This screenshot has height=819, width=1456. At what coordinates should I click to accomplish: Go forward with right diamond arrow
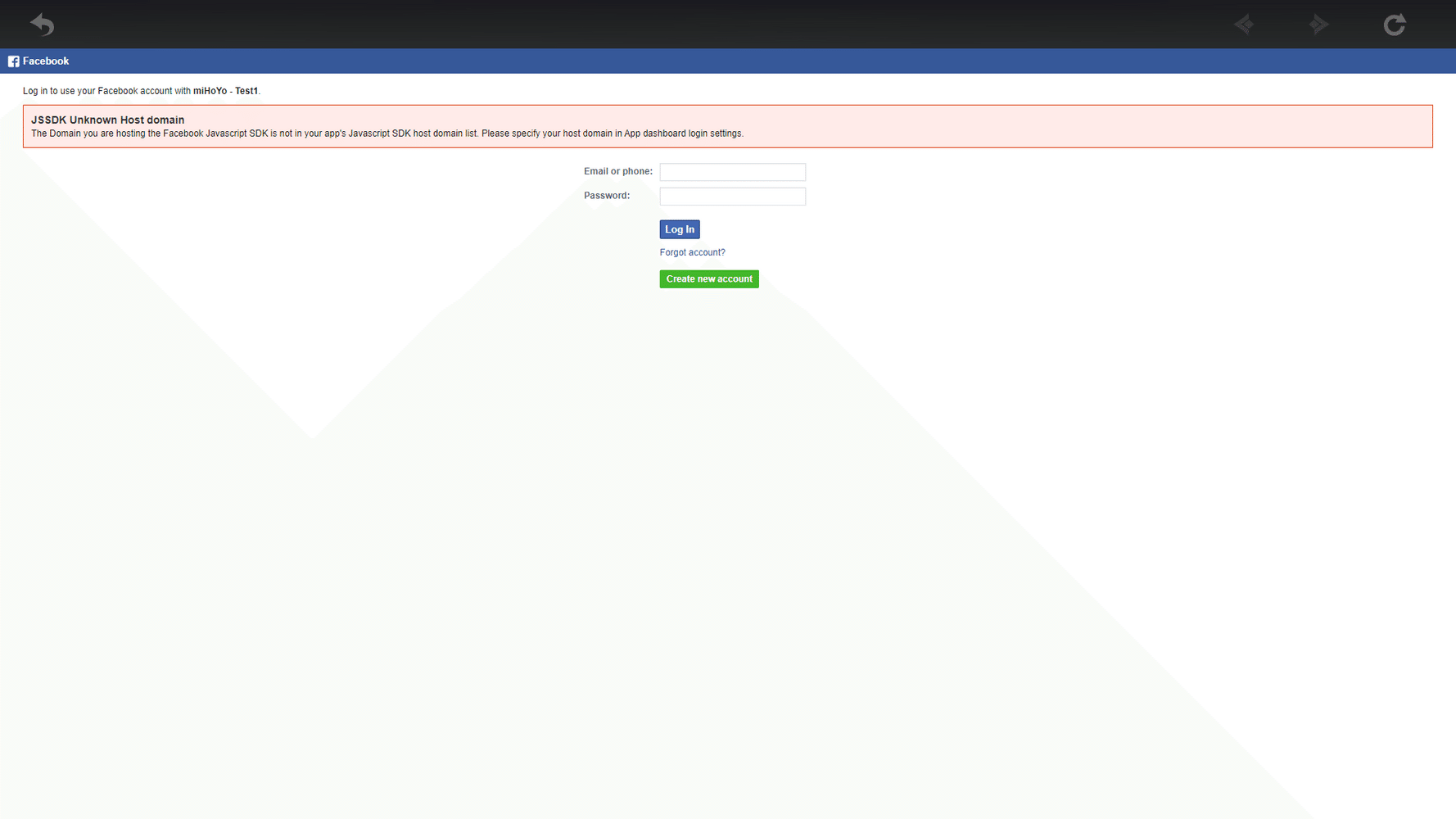tap(1318, 25)
